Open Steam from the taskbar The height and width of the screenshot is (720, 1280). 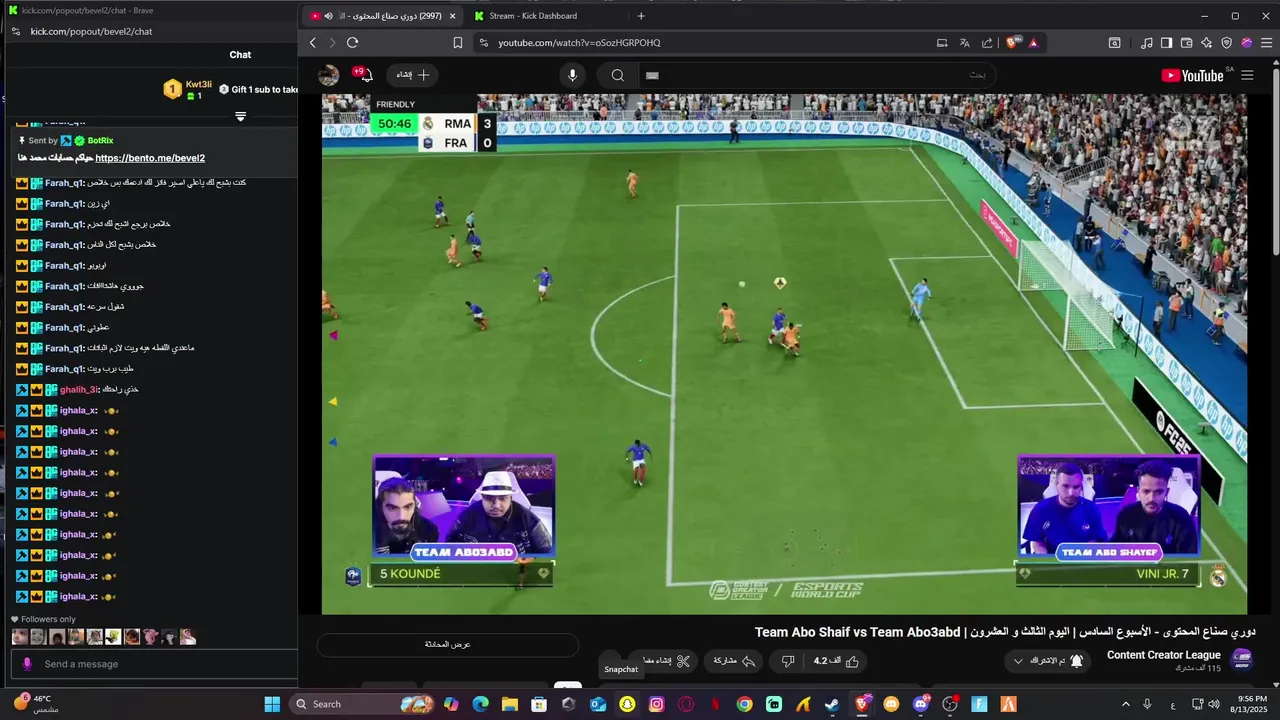pyautogui.click(x=832, y=704)
